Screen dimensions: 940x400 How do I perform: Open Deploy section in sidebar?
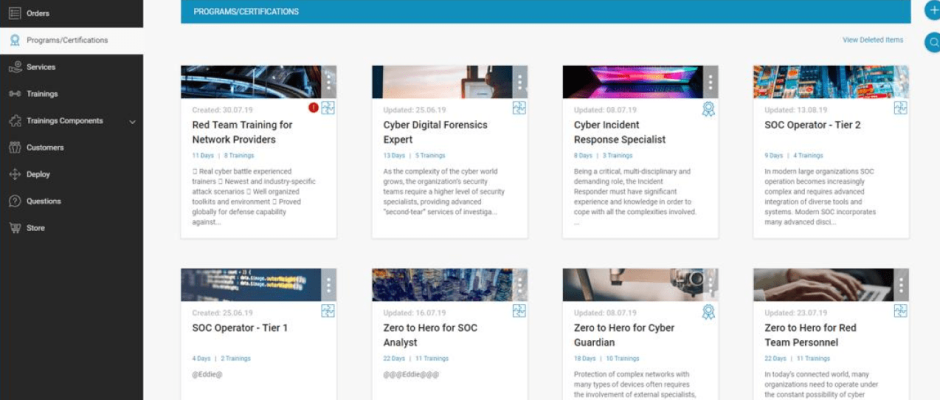pos(71,175)
